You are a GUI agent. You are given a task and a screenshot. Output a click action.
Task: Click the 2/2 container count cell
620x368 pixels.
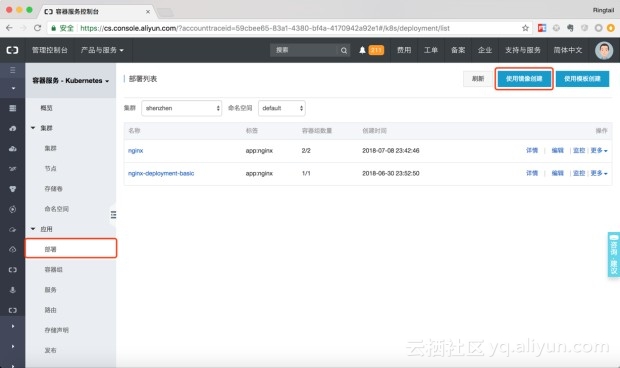306,151
